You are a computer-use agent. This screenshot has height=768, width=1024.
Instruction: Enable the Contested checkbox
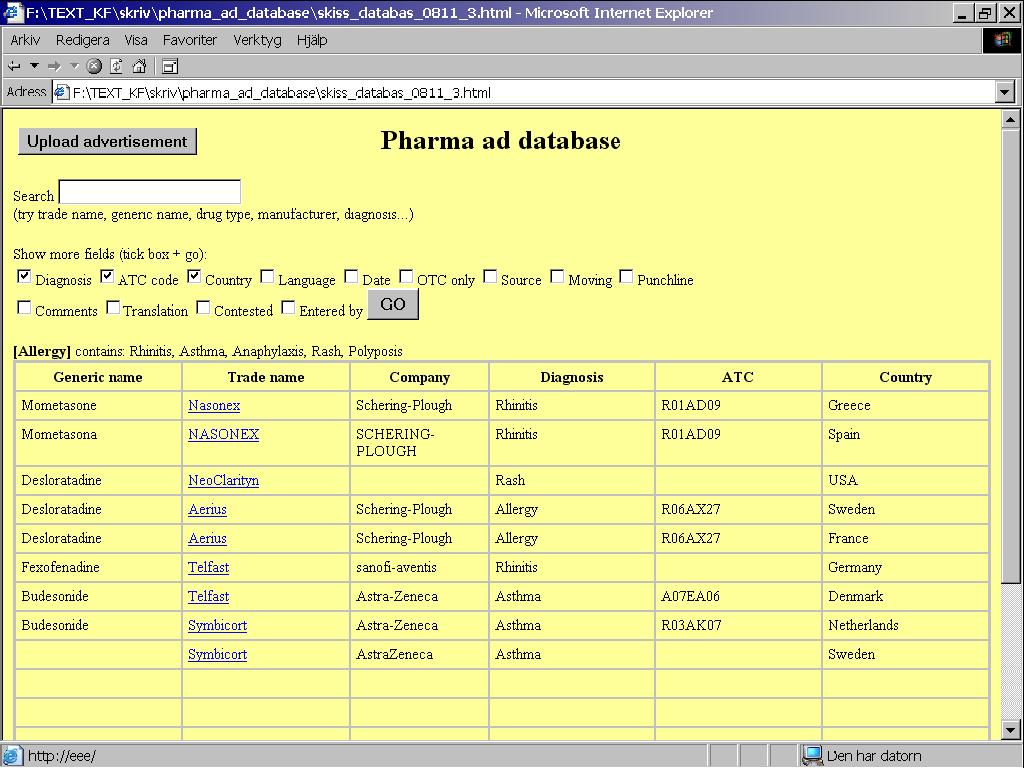203,307
